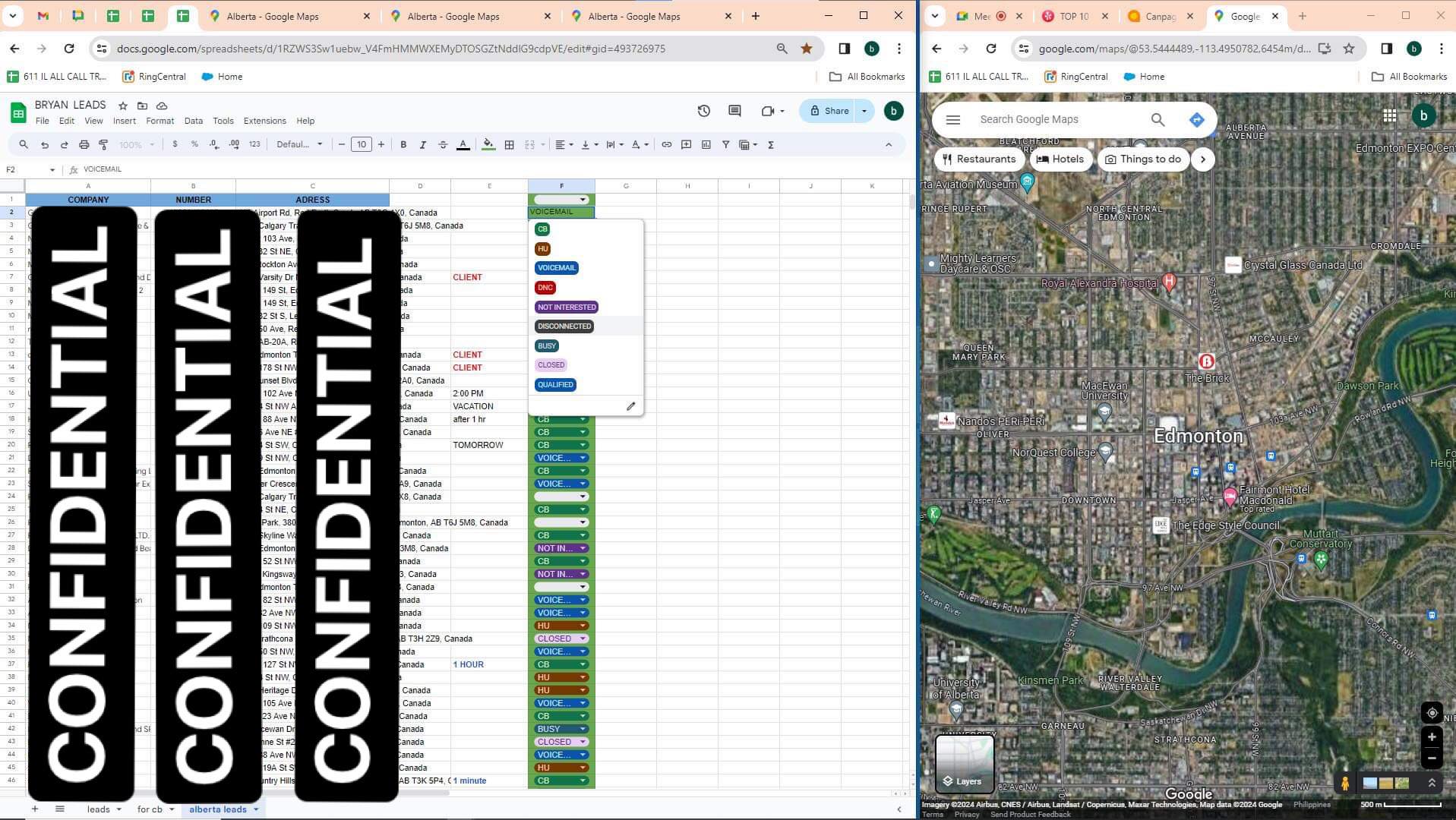Open the name box dropdown for F2
The width and height of the screenshot is (1456, 820).
point(52,169)
